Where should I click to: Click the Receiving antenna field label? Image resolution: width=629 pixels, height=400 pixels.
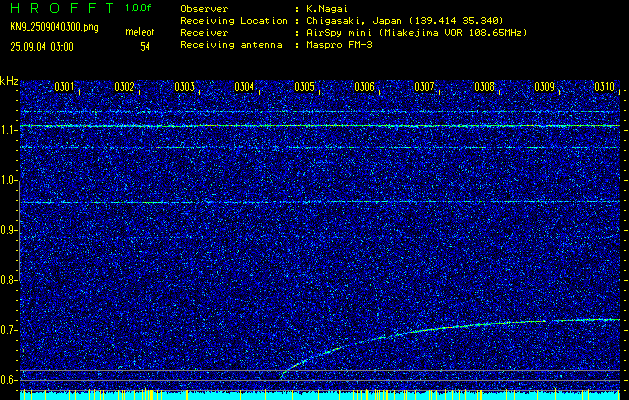[x=231, y=45]
